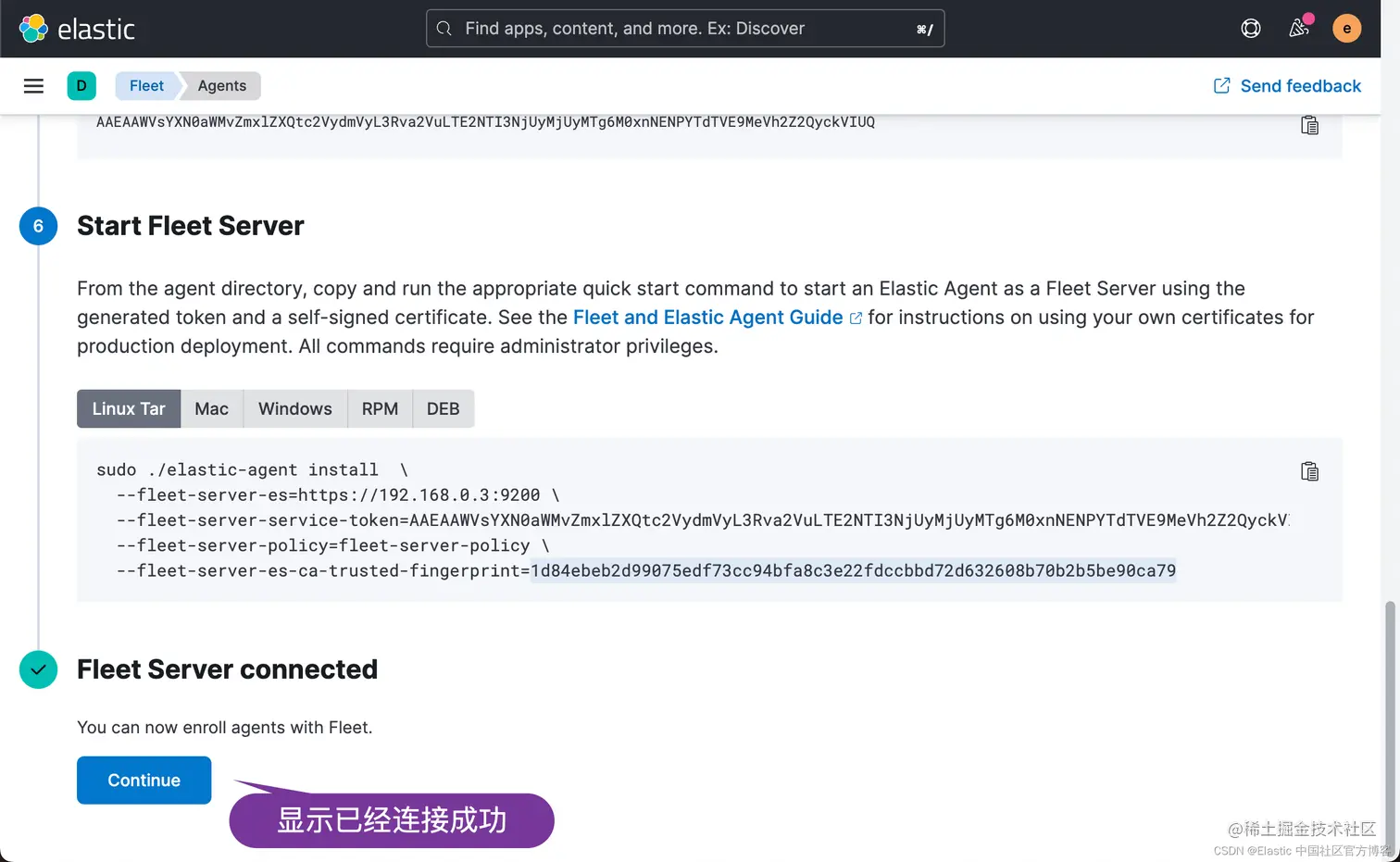The width and height of the screenshot is (1400, 862).
Task: Switch to the Mac tab
Action: [211, 409]
